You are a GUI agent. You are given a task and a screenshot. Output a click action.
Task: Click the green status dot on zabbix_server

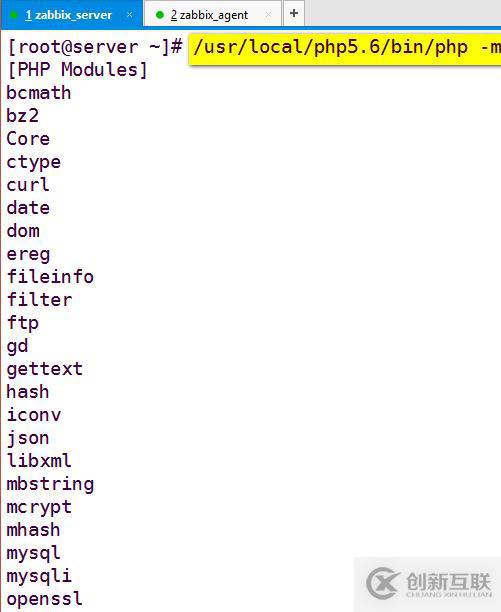pos(14,15)
